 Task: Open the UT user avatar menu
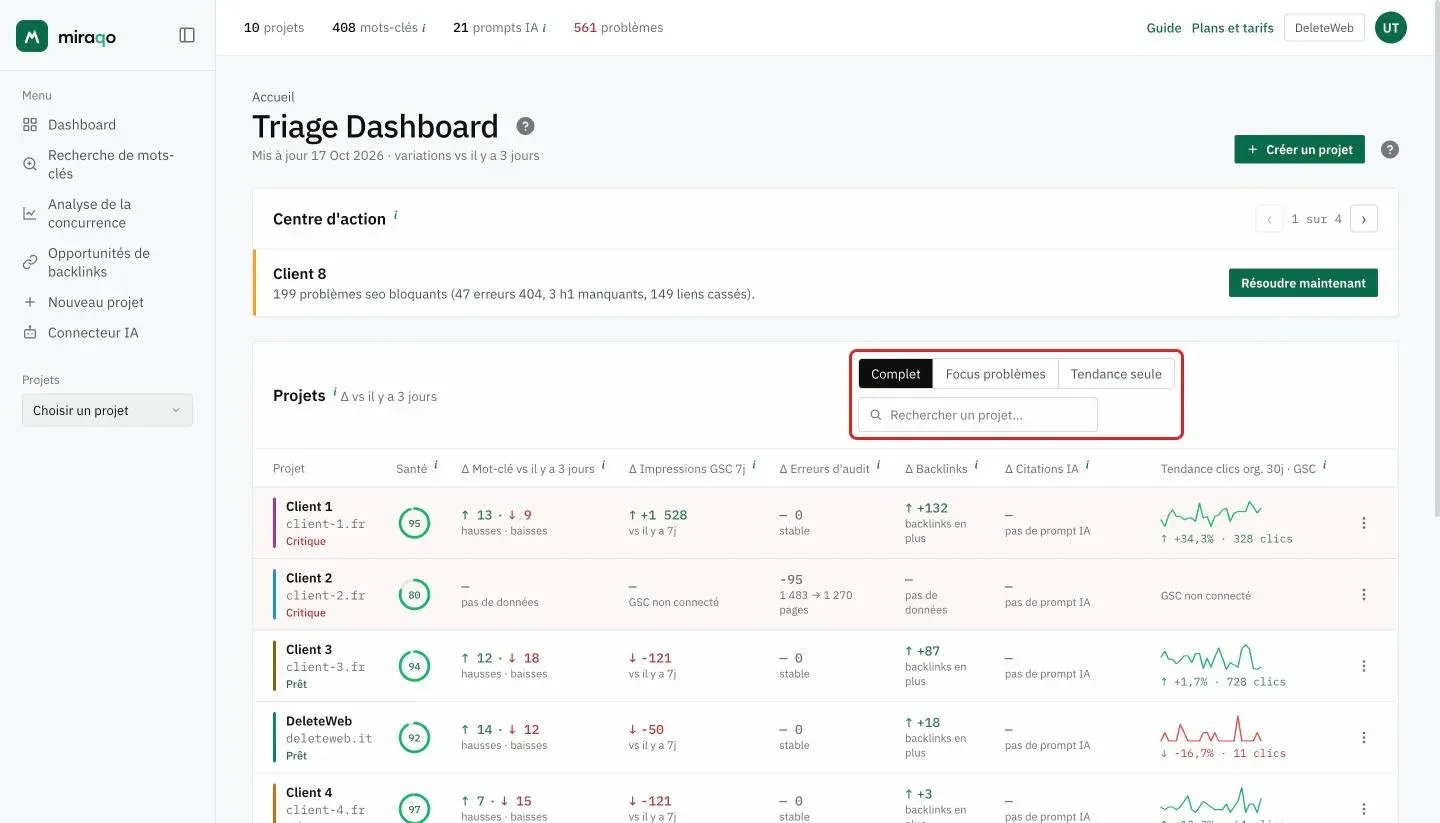1391,28
